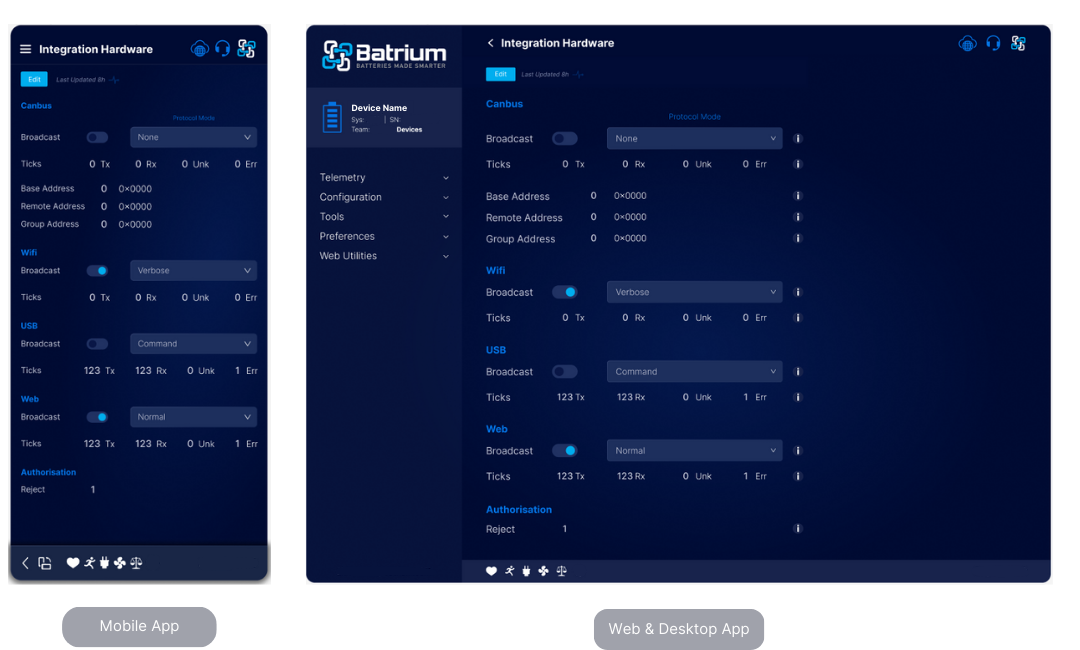Click the balance scale icon in desktop bottom bar
This screenshot has width=1080, height=650.
(x=561, y=571)
